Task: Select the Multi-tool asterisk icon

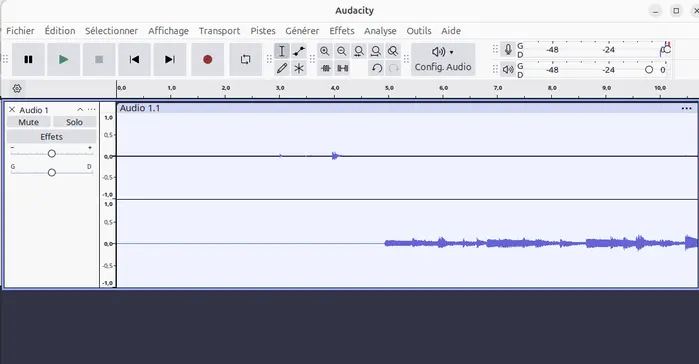Action: (x=299, y=68)
